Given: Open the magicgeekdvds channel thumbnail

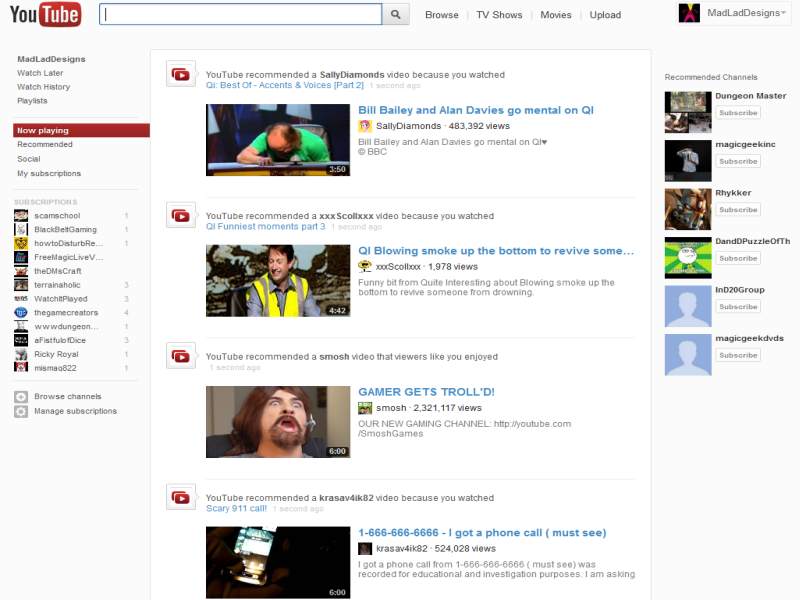Looking at the screenshot, I should [x=688, y=355].
